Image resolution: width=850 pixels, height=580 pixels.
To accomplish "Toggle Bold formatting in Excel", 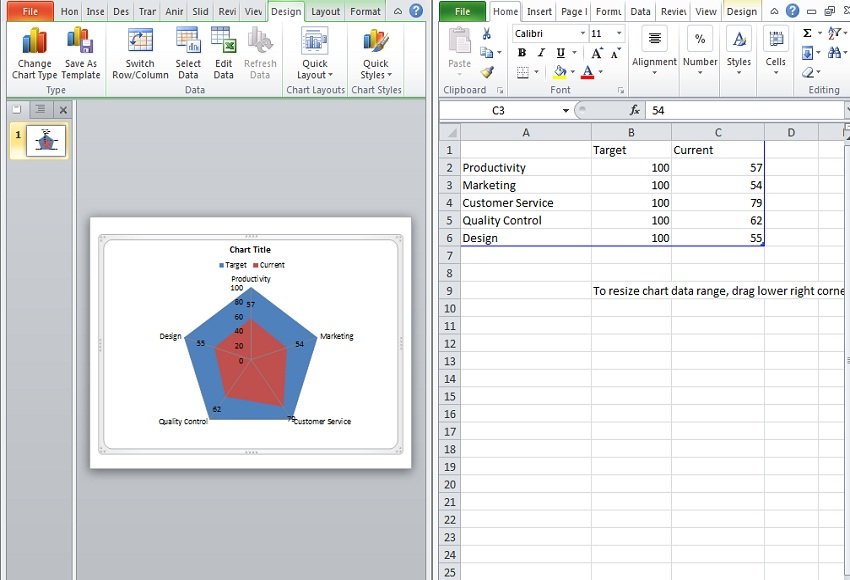I will point(521,53).
